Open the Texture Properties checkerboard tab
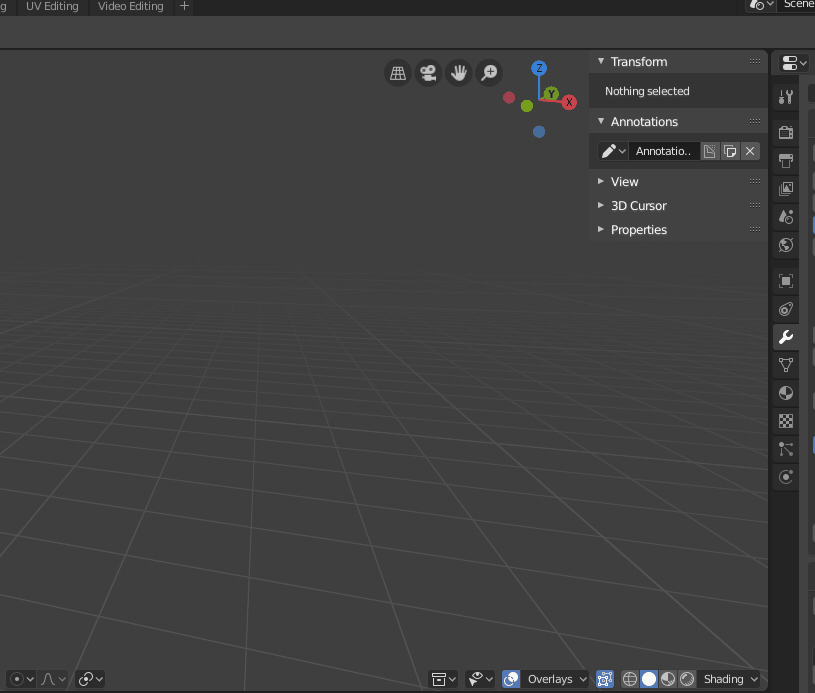This screenshot has width=815, height=693. coord(785,421)
